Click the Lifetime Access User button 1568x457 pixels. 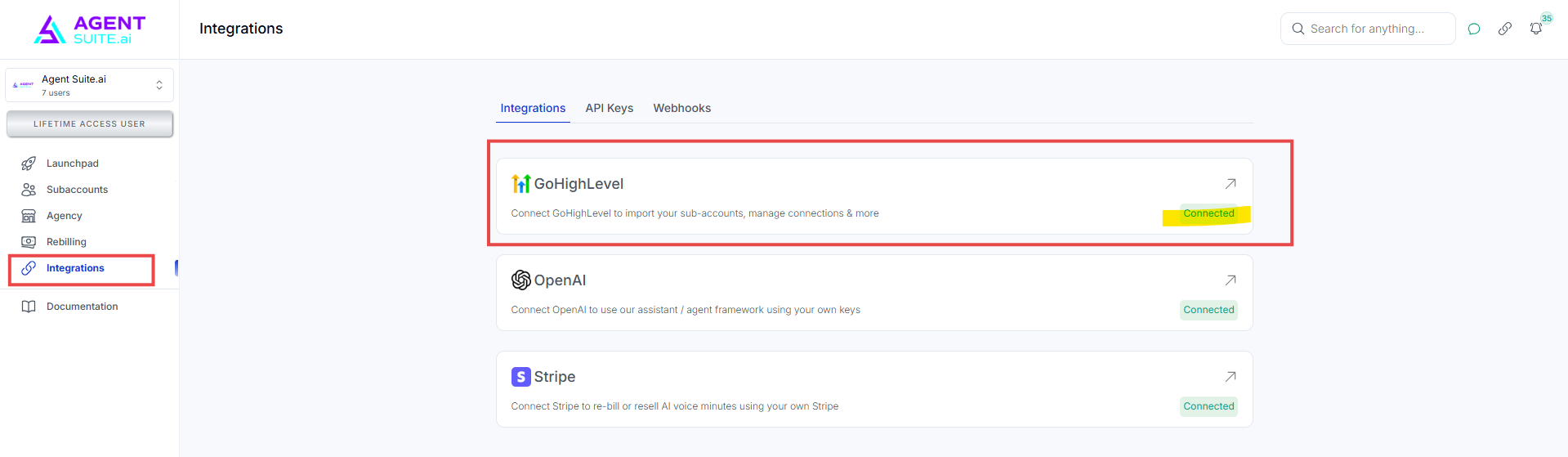click(x=90, y=124)
